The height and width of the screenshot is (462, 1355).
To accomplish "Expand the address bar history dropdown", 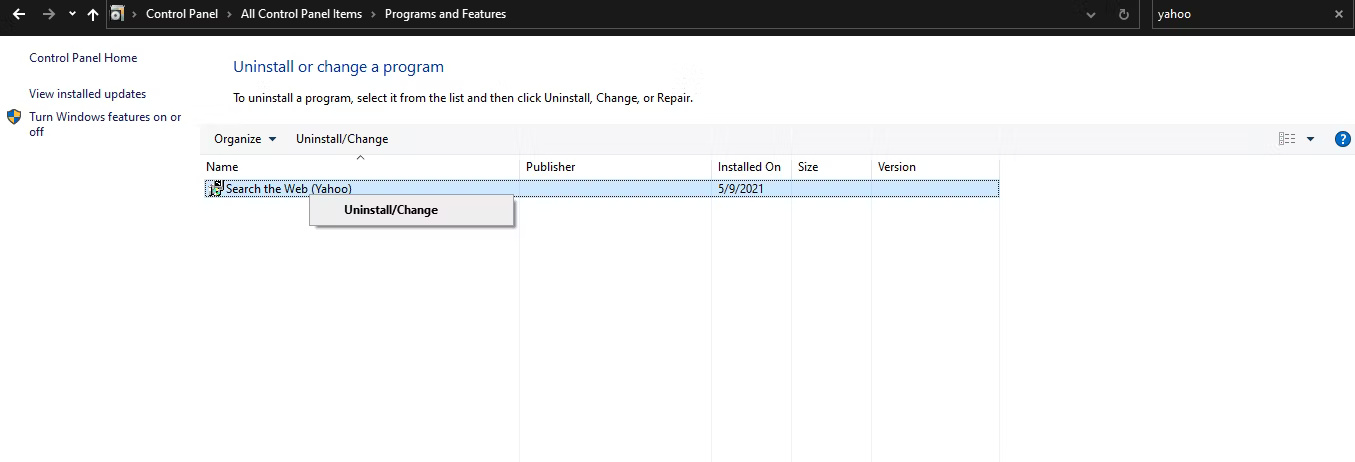I will click(x=1091, y=15).
